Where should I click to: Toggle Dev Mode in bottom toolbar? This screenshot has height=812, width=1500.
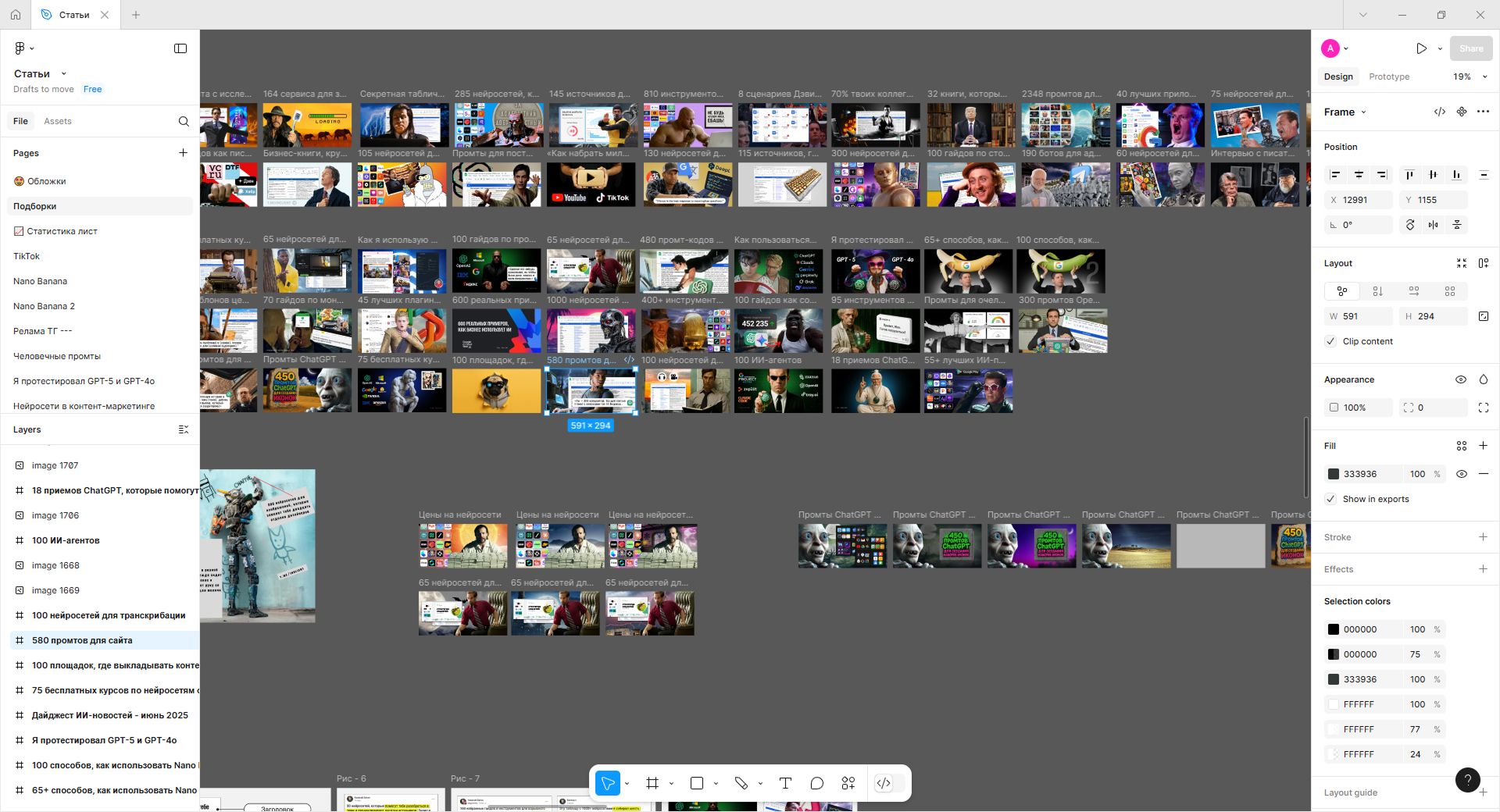click(x=884, y=783)
